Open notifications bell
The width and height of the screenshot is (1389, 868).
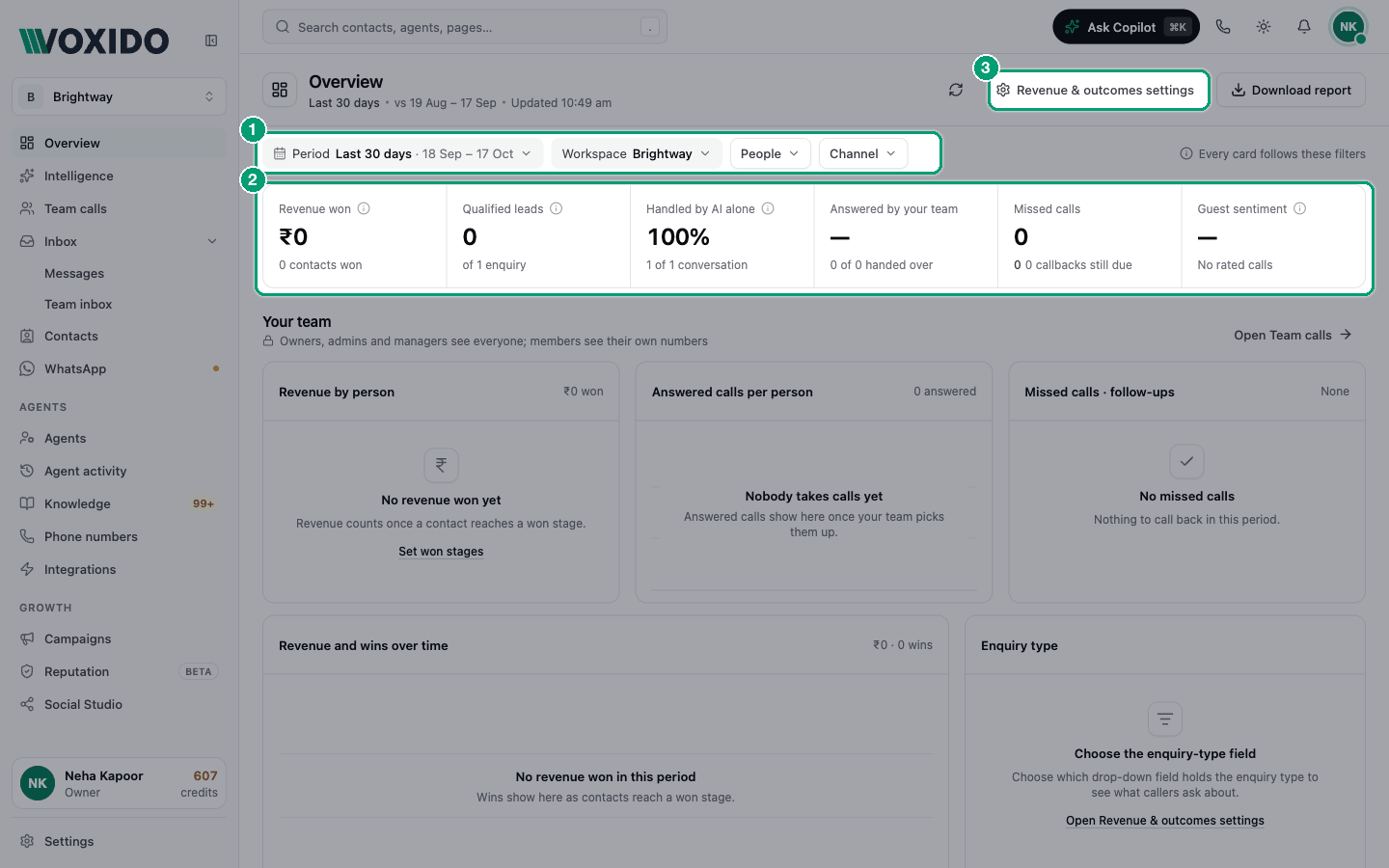click(x=1304, y=27)
